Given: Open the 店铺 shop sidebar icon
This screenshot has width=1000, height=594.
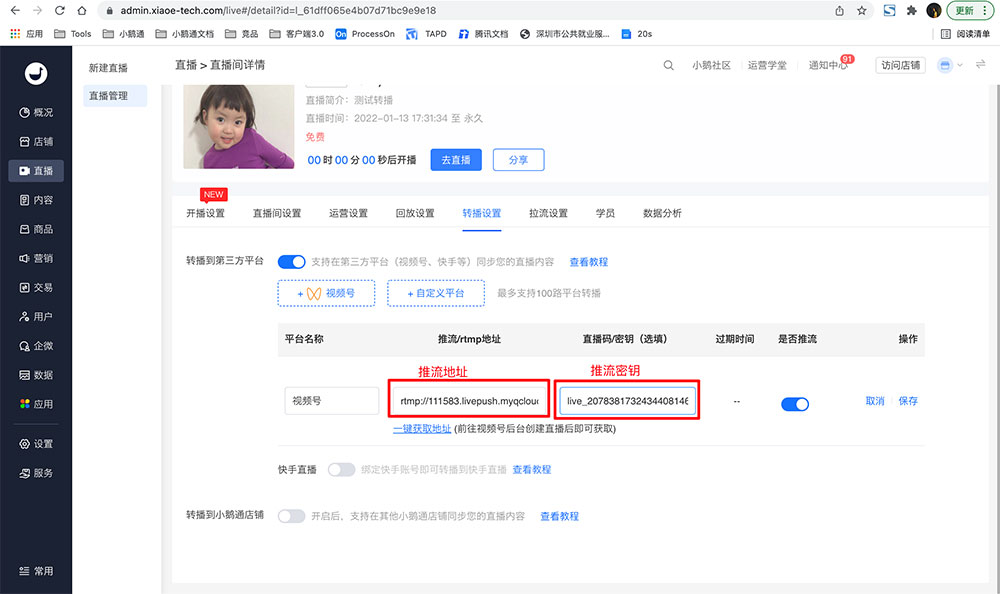Looking at the screenshot, I should pos(25,142).
